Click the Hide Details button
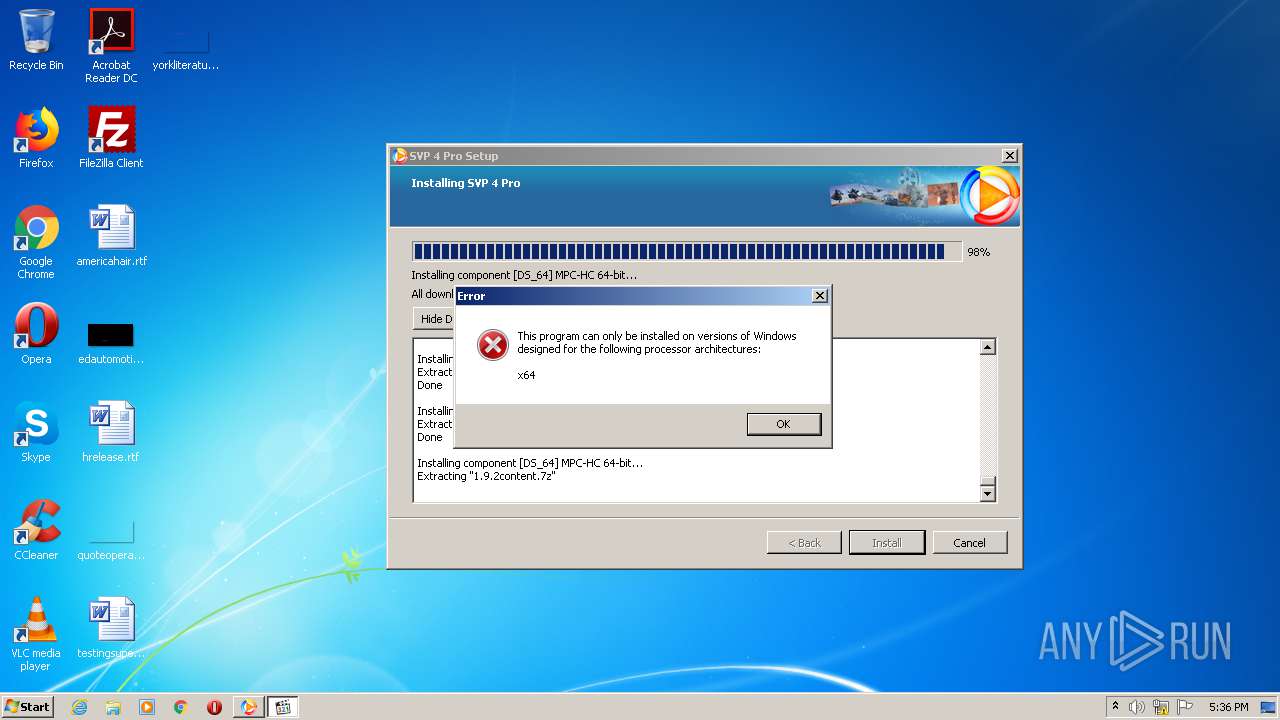 point(434,319)
